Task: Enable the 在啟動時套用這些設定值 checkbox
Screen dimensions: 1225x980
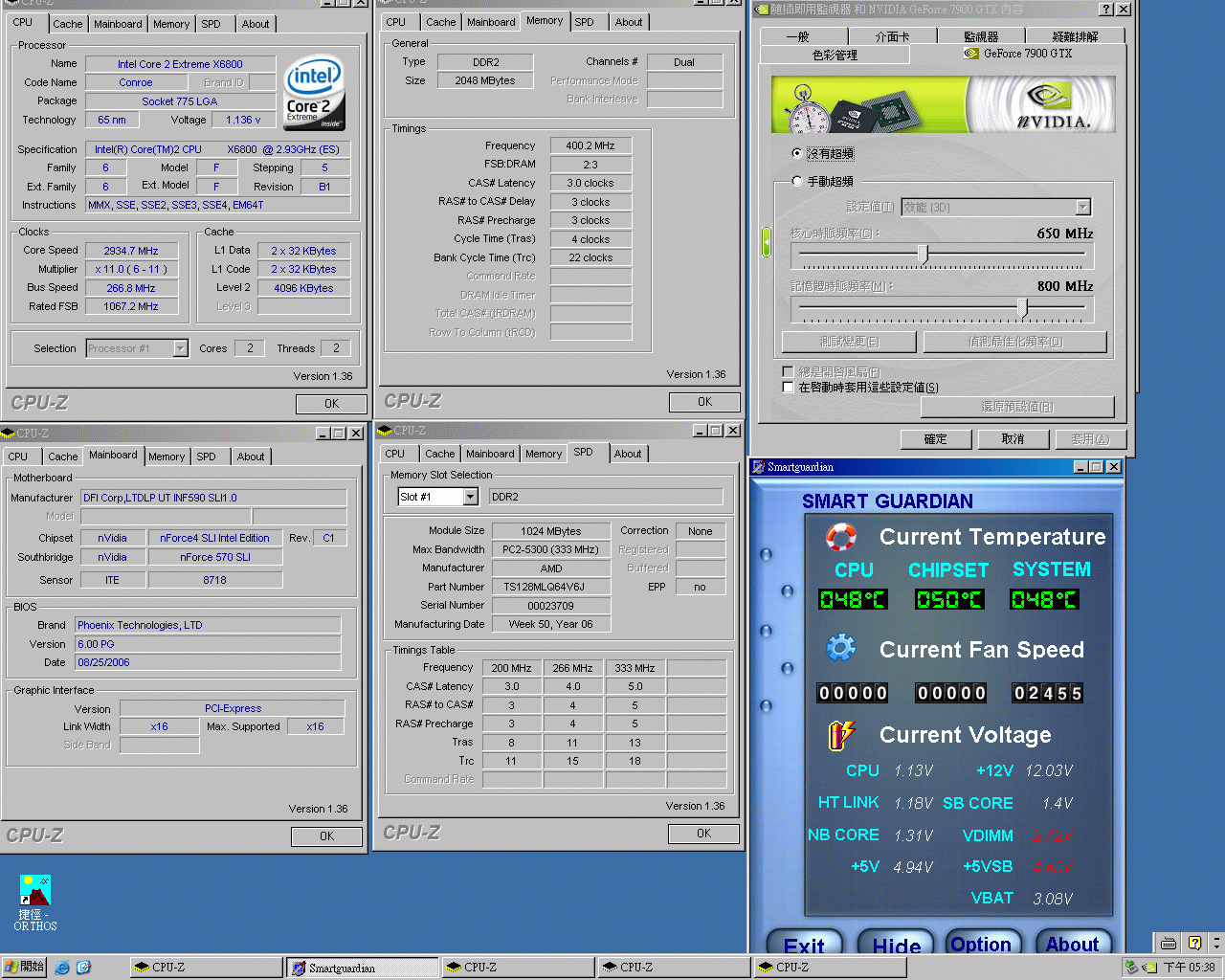Action: pos(788,387)
